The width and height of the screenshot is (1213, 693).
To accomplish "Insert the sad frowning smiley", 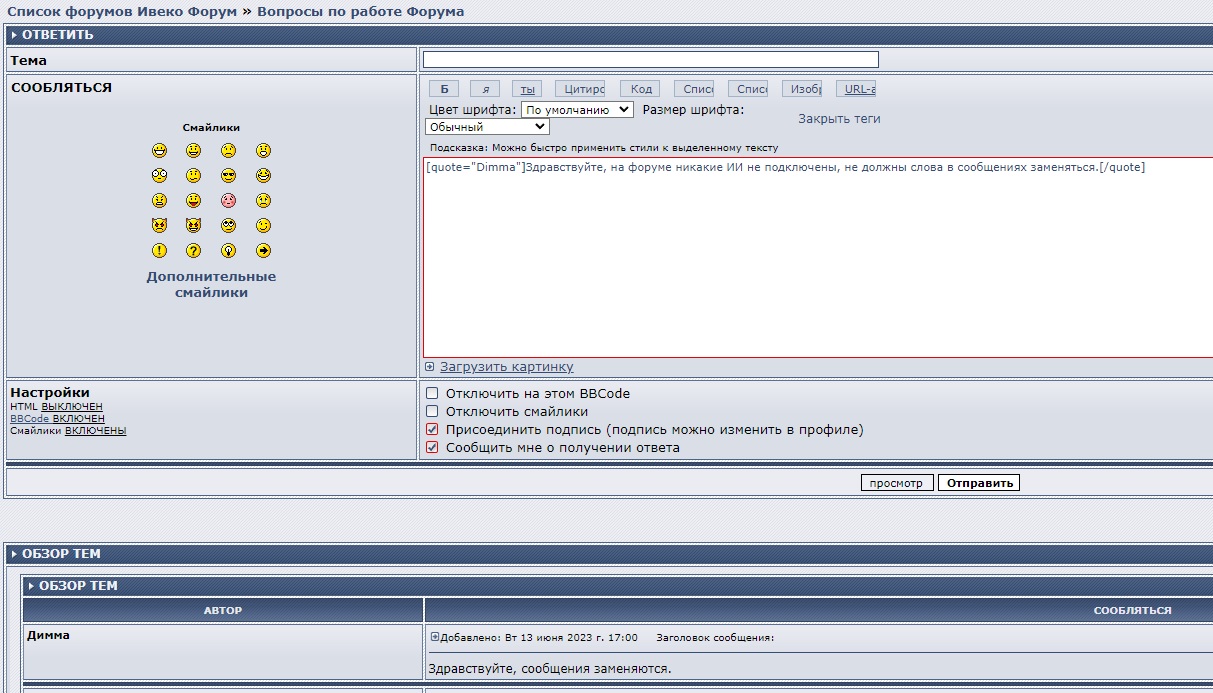I will point(229,151).
